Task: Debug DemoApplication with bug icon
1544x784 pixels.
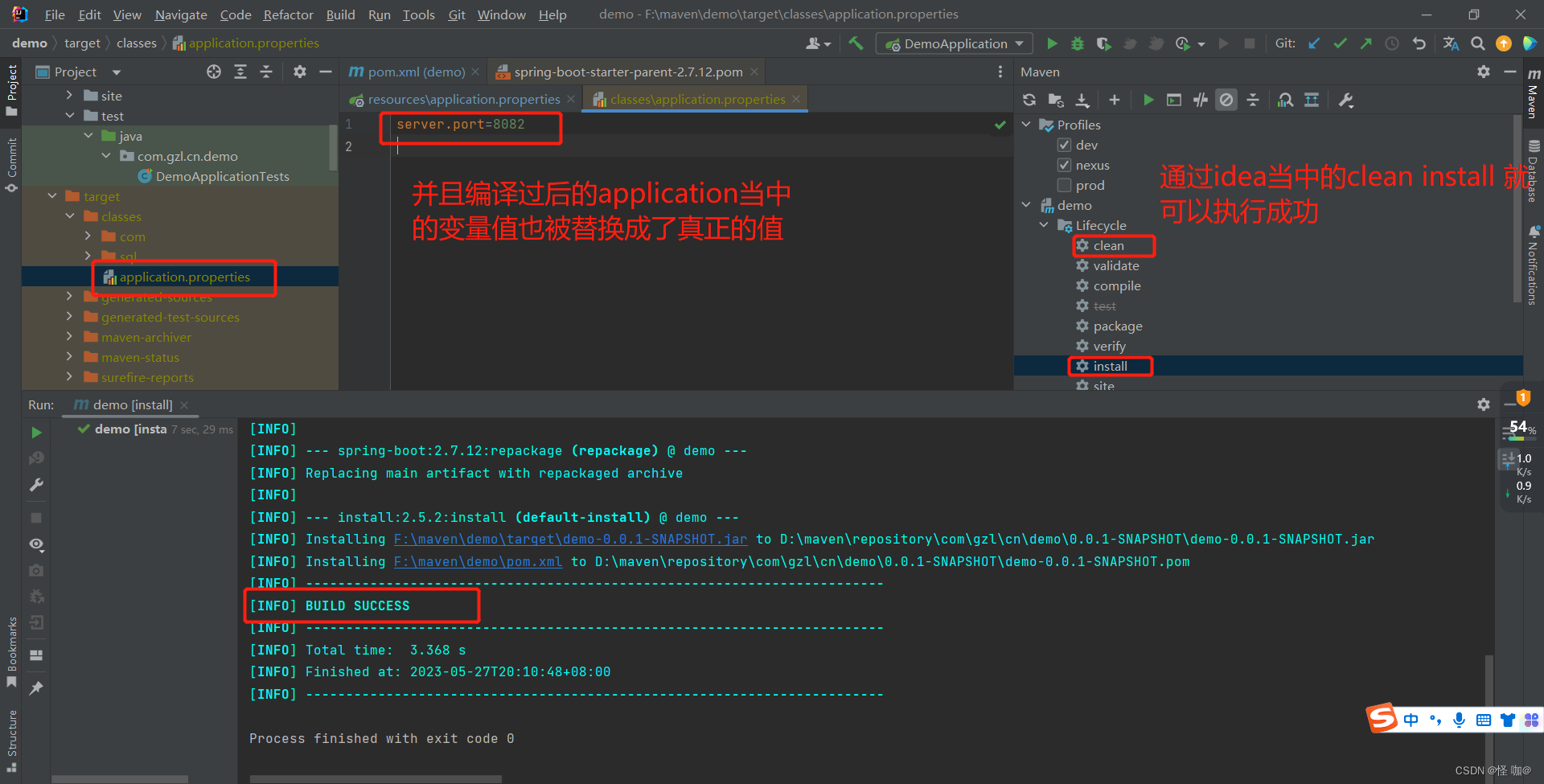Action: [1078, 43]
